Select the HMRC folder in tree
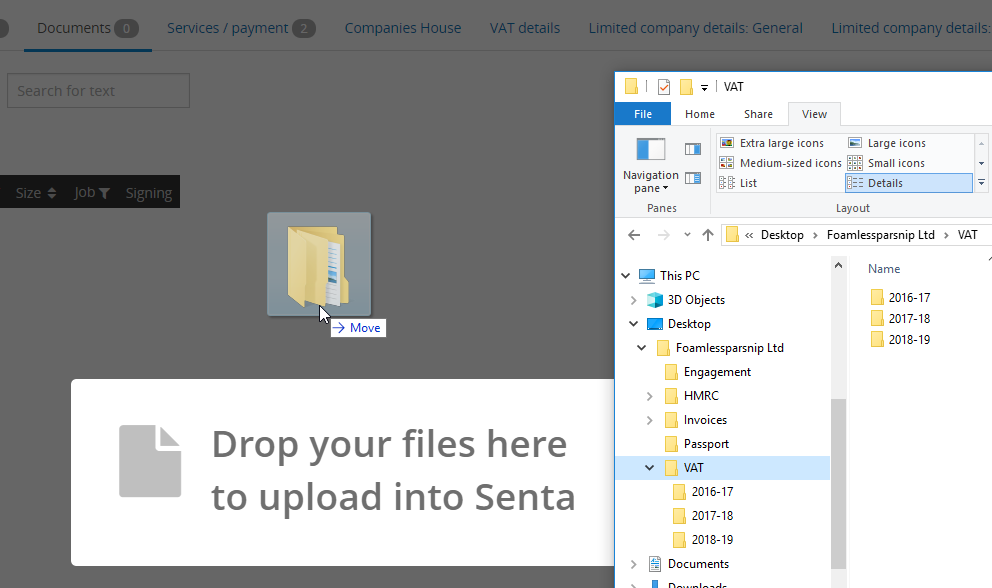 [701, 396]
